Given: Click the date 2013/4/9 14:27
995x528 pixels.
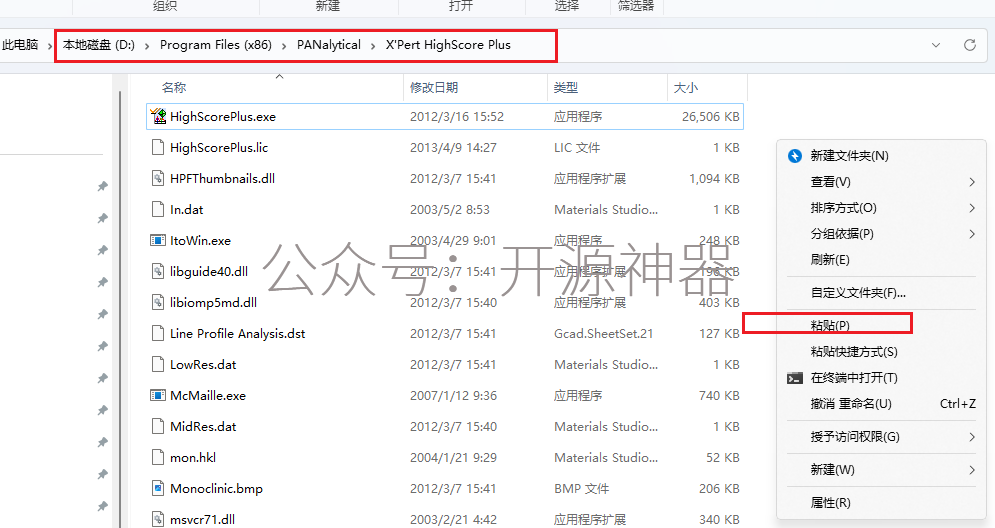Looking at the screenshot, I should pyautogui.click(x=453, y=148).
